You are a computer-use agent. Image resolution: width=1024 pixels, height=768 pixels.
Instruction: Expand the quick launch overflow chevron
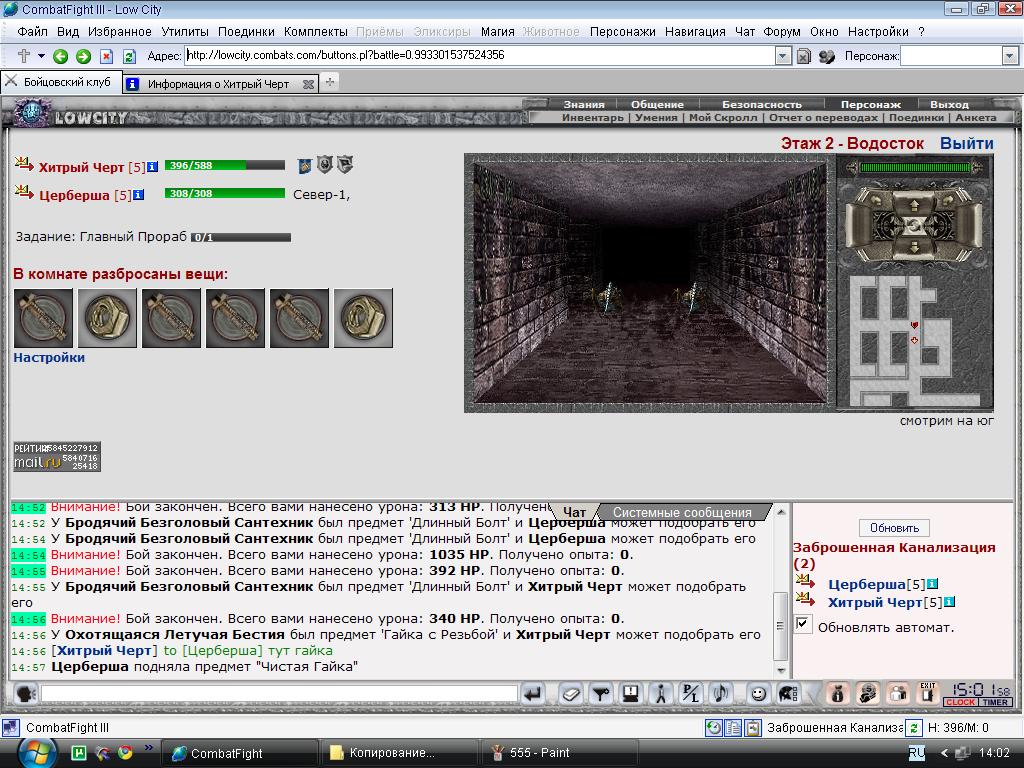tap(148, 748)
